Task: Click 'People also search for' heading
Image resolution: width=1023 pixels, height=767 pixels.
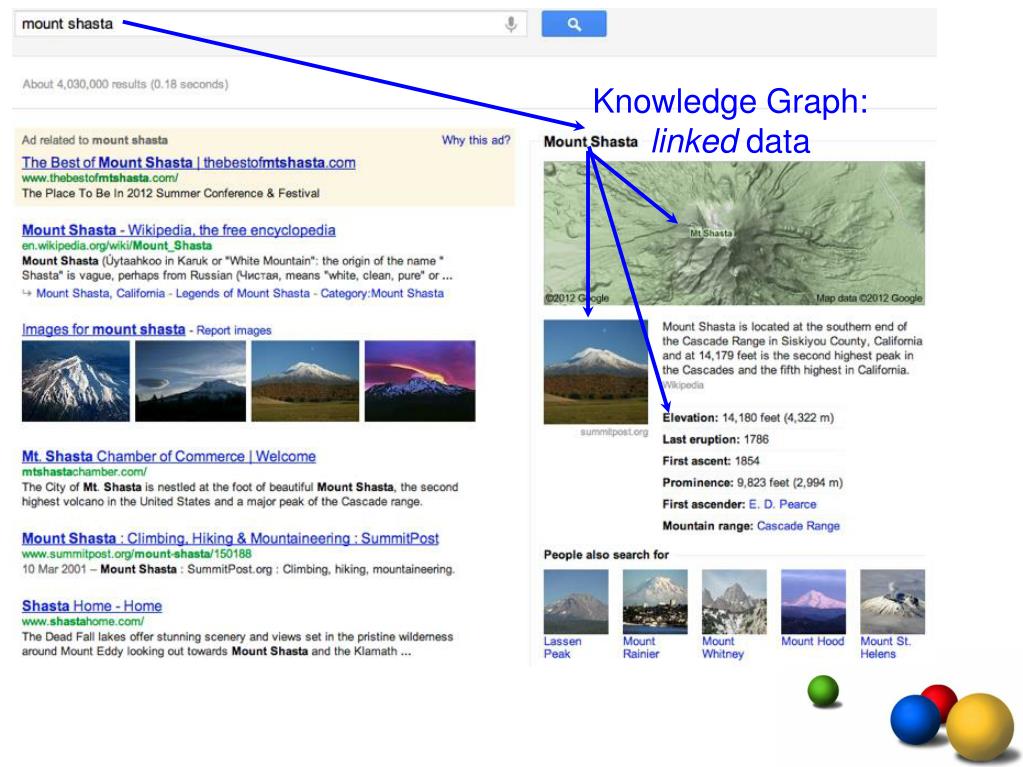Action: [606, 554]
